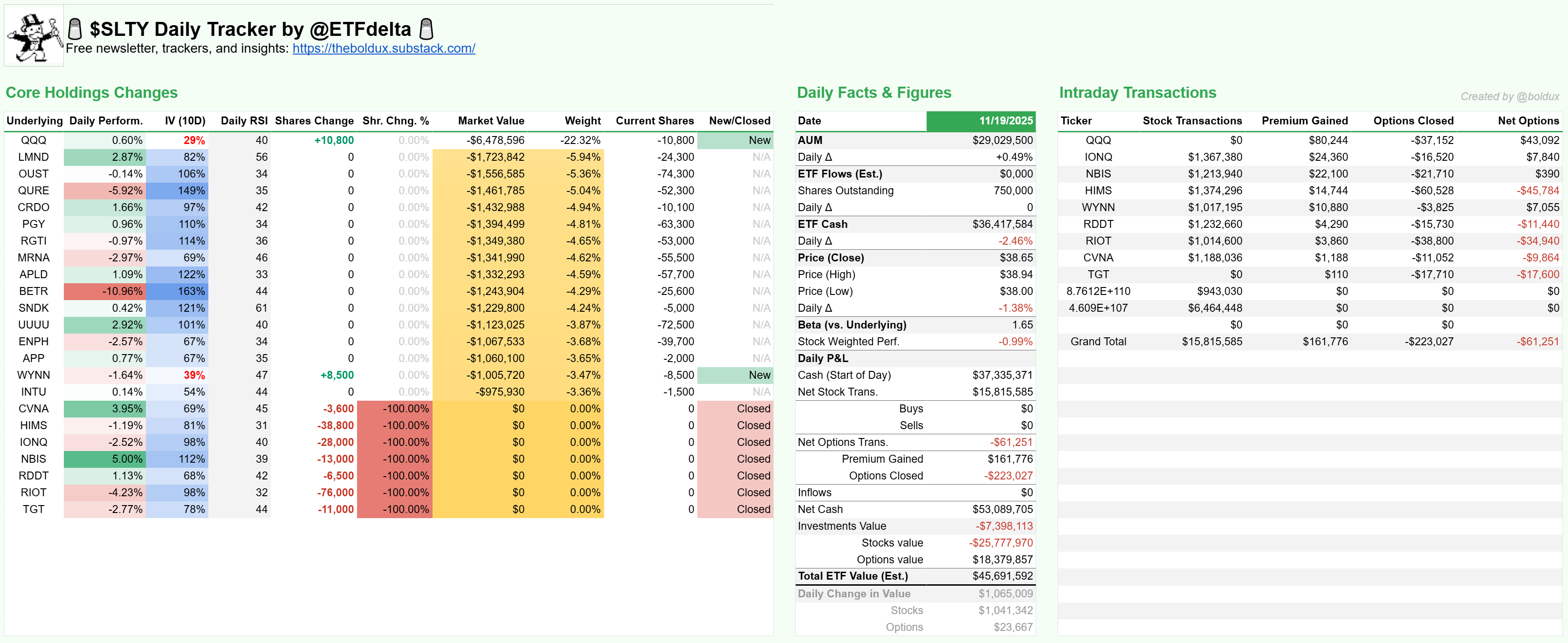
Task: Select the AUM value $29,029,500
Action: 1002,140
